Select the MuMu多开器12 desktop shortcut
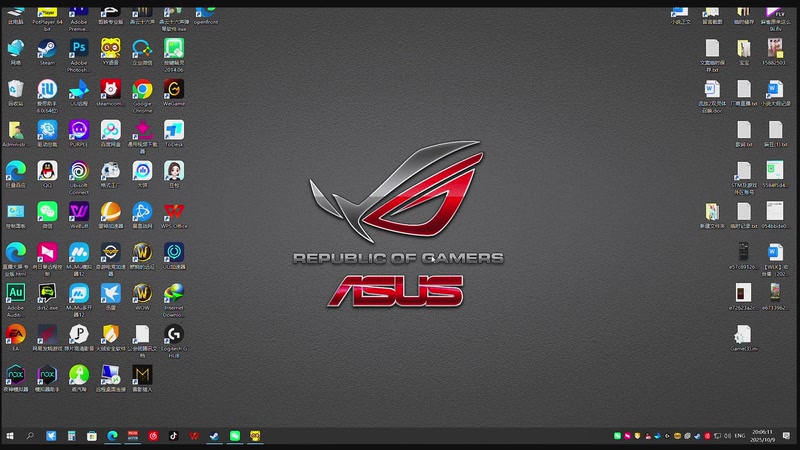Image resolution: width=800 pixels, height=450 pixels. (x=79, y=300)
